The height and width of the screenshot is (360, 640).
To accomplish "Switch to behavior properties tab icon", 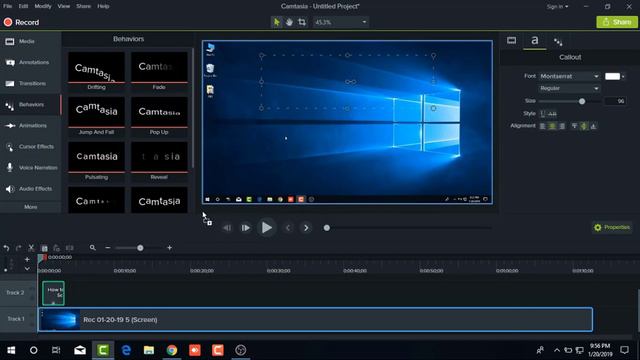I will [x=558, y=41].
